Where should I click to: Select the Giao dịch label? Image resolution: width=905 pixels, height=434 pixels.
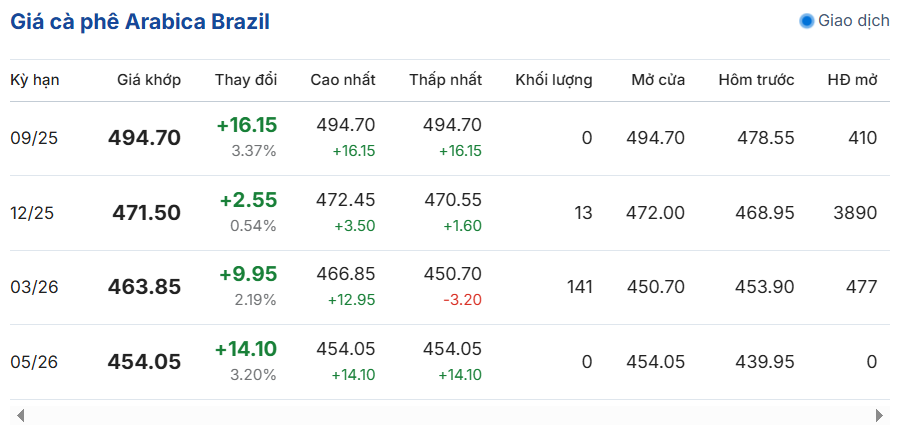point(854,21)
